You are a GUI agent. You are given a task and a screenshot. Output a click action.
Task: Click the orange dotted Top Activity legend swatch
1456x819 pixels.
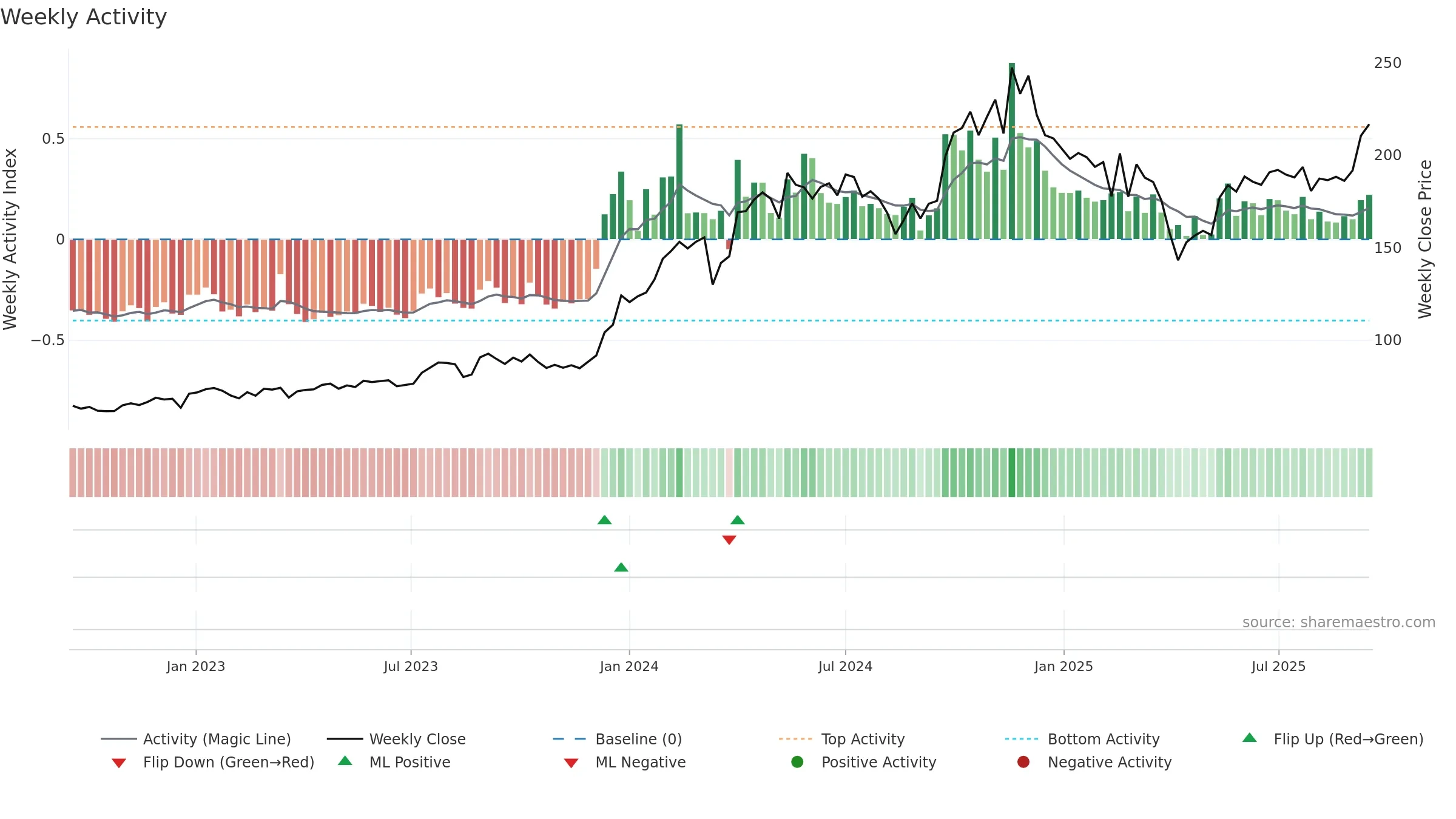click(x=795, y=739)
